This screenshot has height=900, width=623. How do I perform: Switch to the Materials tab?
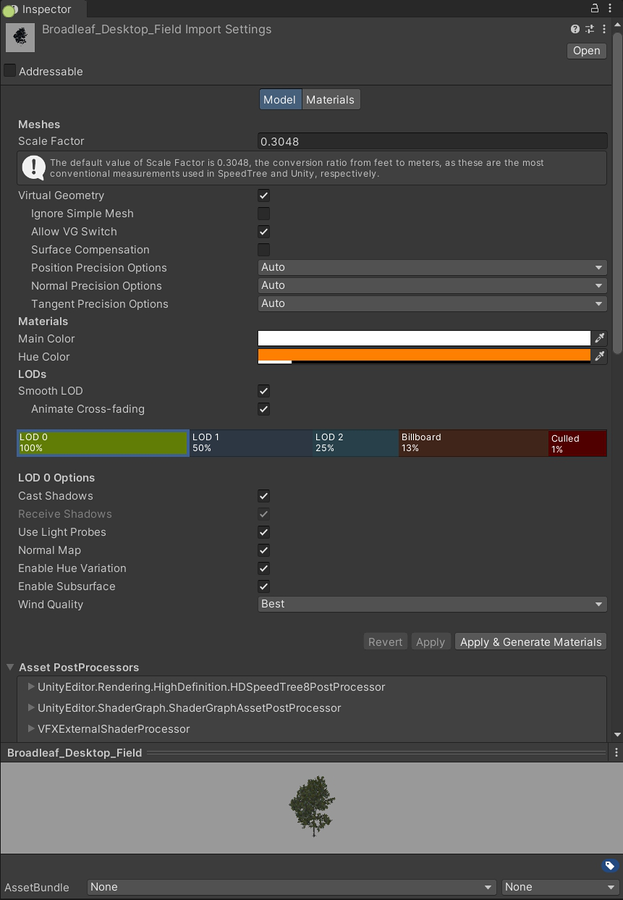tap(330, 100)
